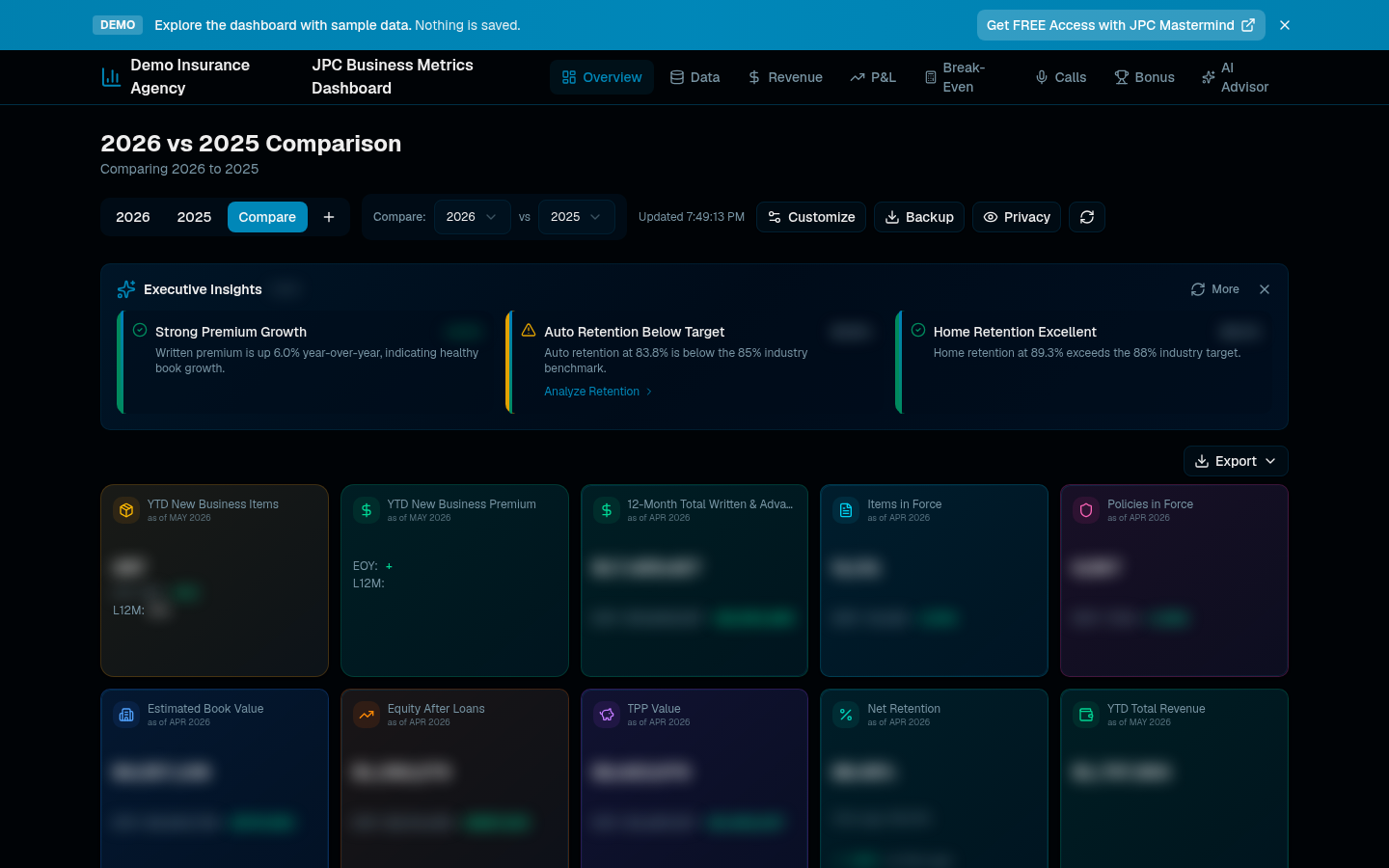
Task: Click the Strong Premium Growth check icon
Action: coord(140,330)
